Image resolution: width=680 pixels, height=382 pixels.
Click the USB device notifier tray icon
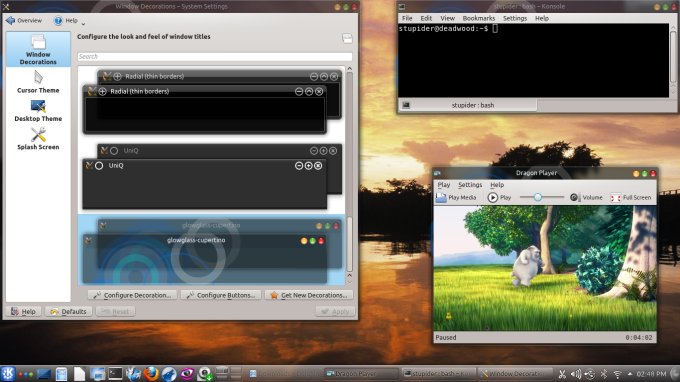[590, 374]
